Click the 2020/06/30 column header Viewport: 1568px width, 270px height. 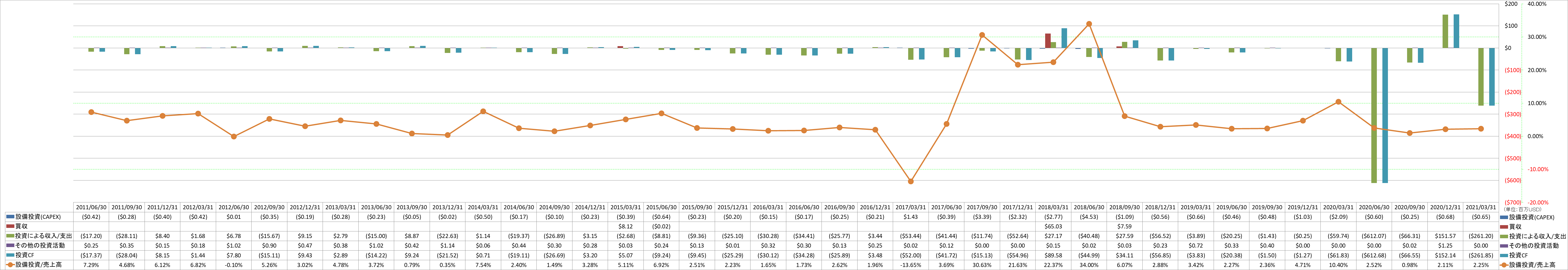[x=1374, y=207]
